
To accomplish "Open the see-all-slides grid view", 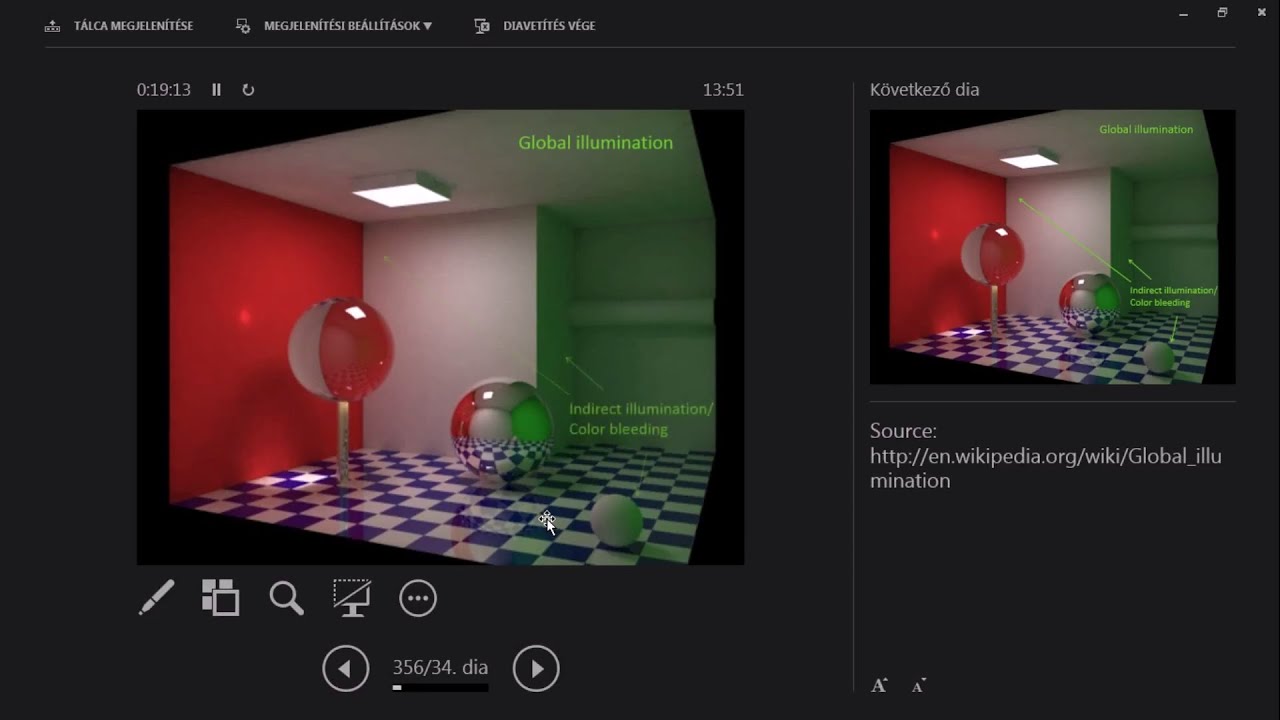I will [x=220, y=598].
